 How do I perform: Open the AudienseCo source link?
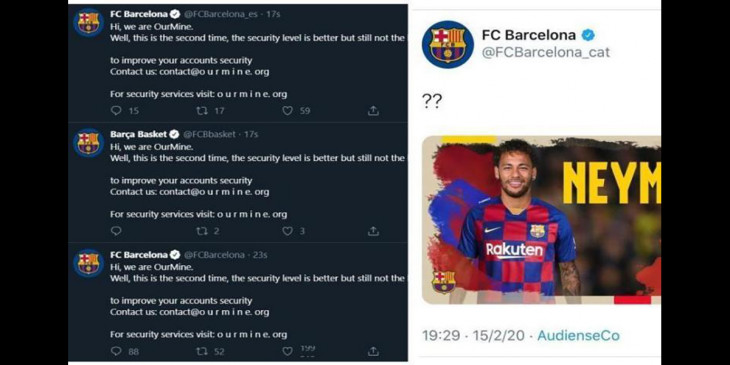click(x=578, y=335)
